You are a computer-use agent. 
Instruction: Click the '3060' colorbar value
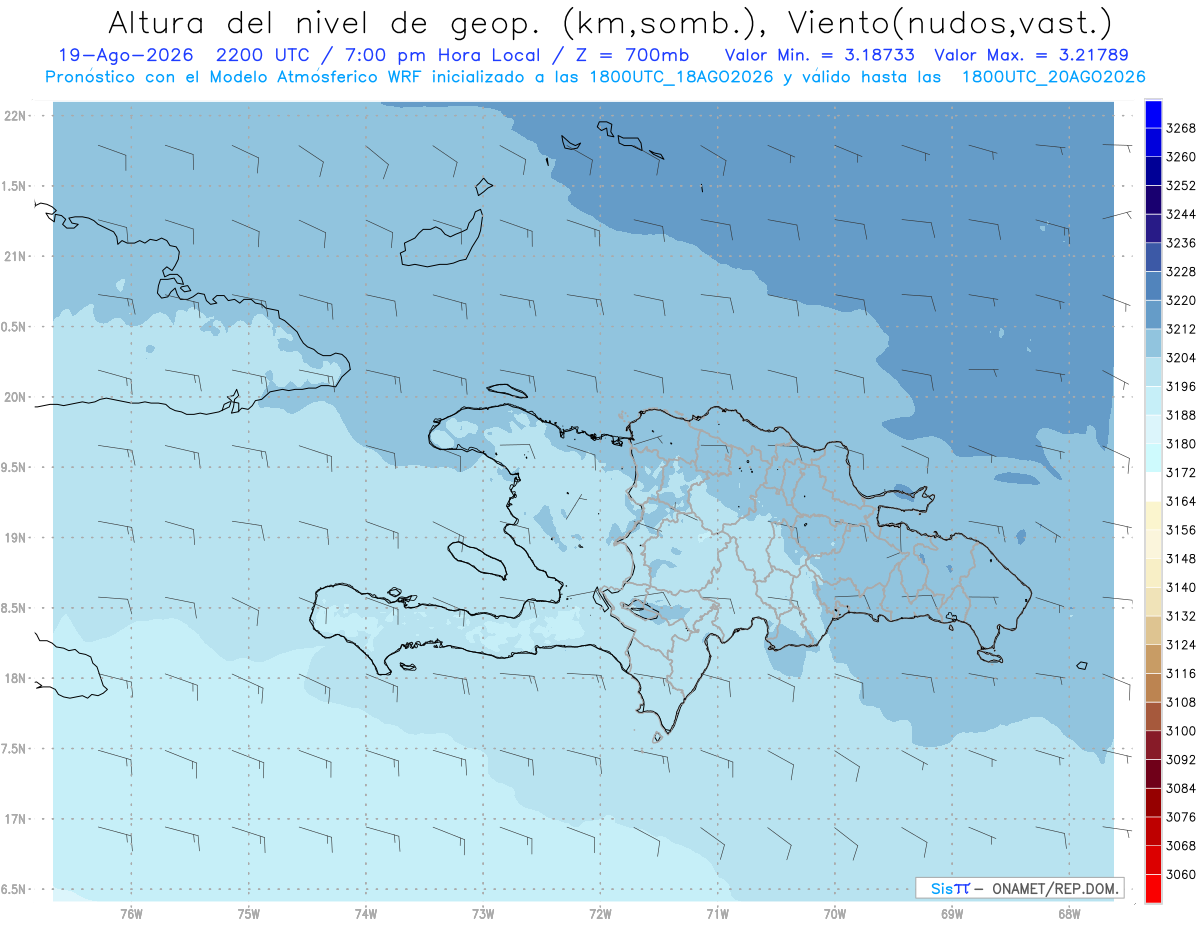[x=1181, y=874]
